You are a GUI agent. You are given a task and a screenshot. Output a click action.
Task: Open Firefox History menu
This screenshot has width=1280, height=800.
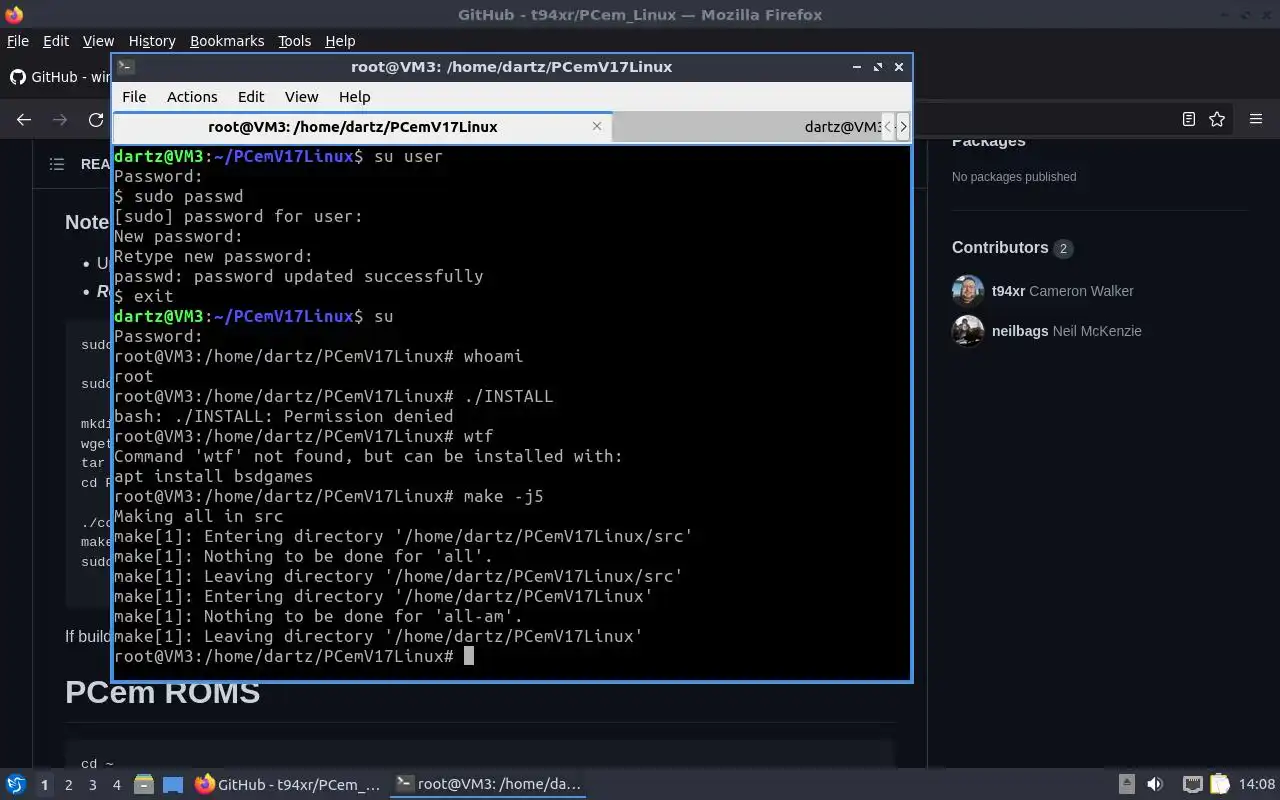tap(152, 41)
